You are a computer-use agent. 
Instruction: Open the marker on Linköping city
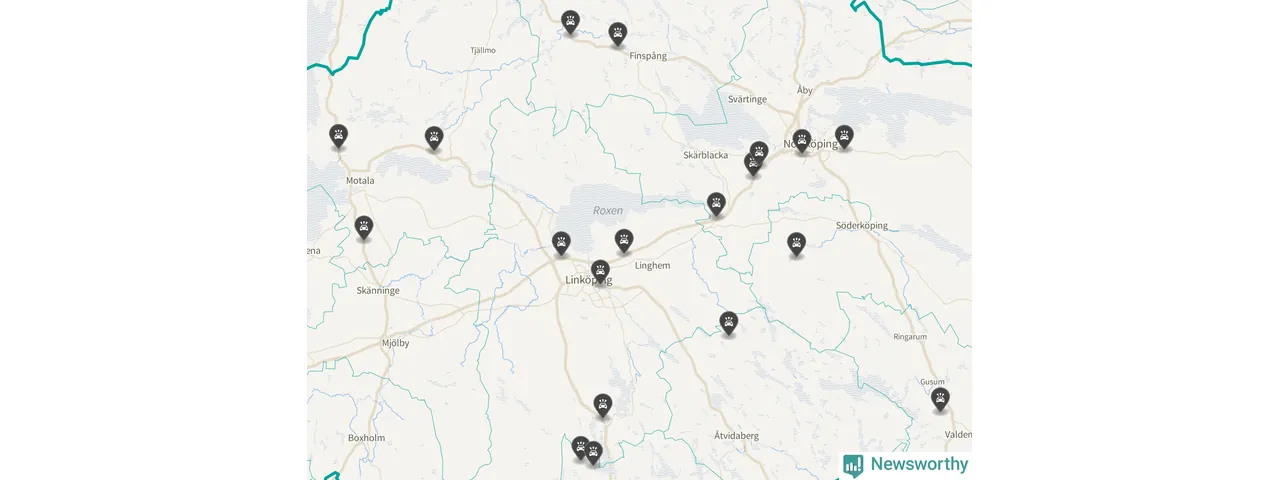600,271
